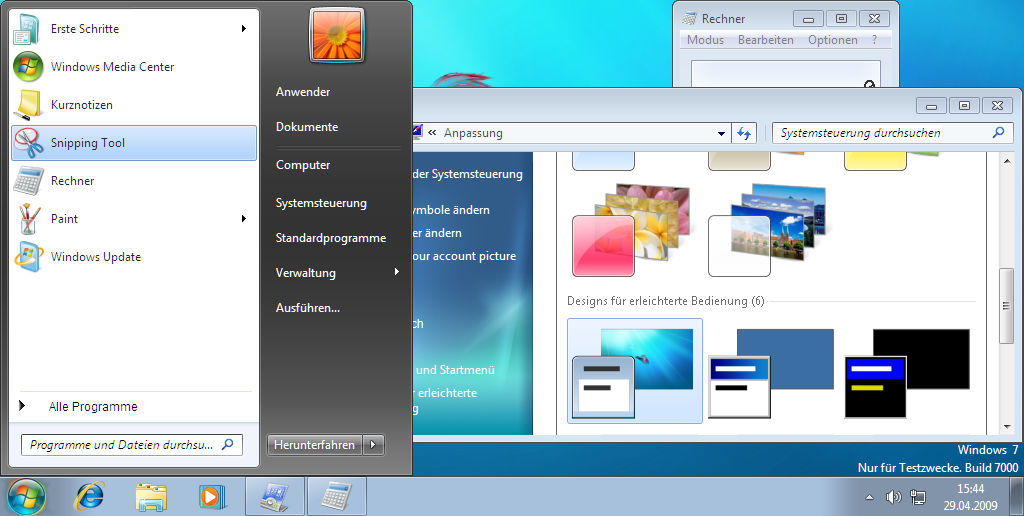Open shutdown options arrow next to Herunterfahren

pyautogui.click(x=373, y=445)
